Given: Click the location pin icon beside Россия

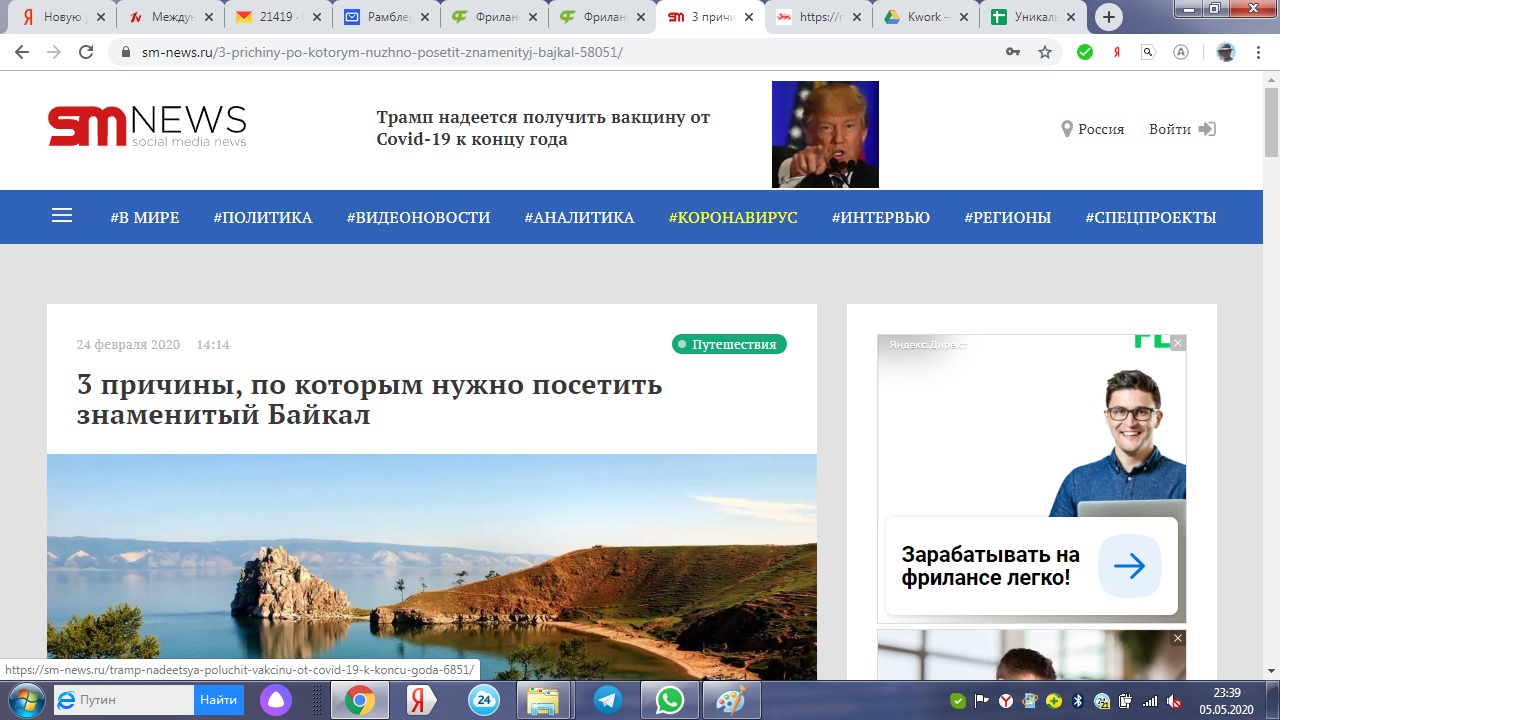Looking at the screenshot, I should pyautogui.click(x=1067, y=129).
